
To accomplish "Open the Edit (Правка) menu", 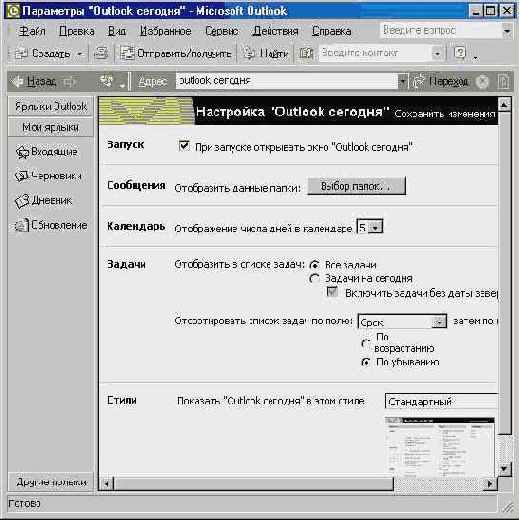I will click(77, 31).
